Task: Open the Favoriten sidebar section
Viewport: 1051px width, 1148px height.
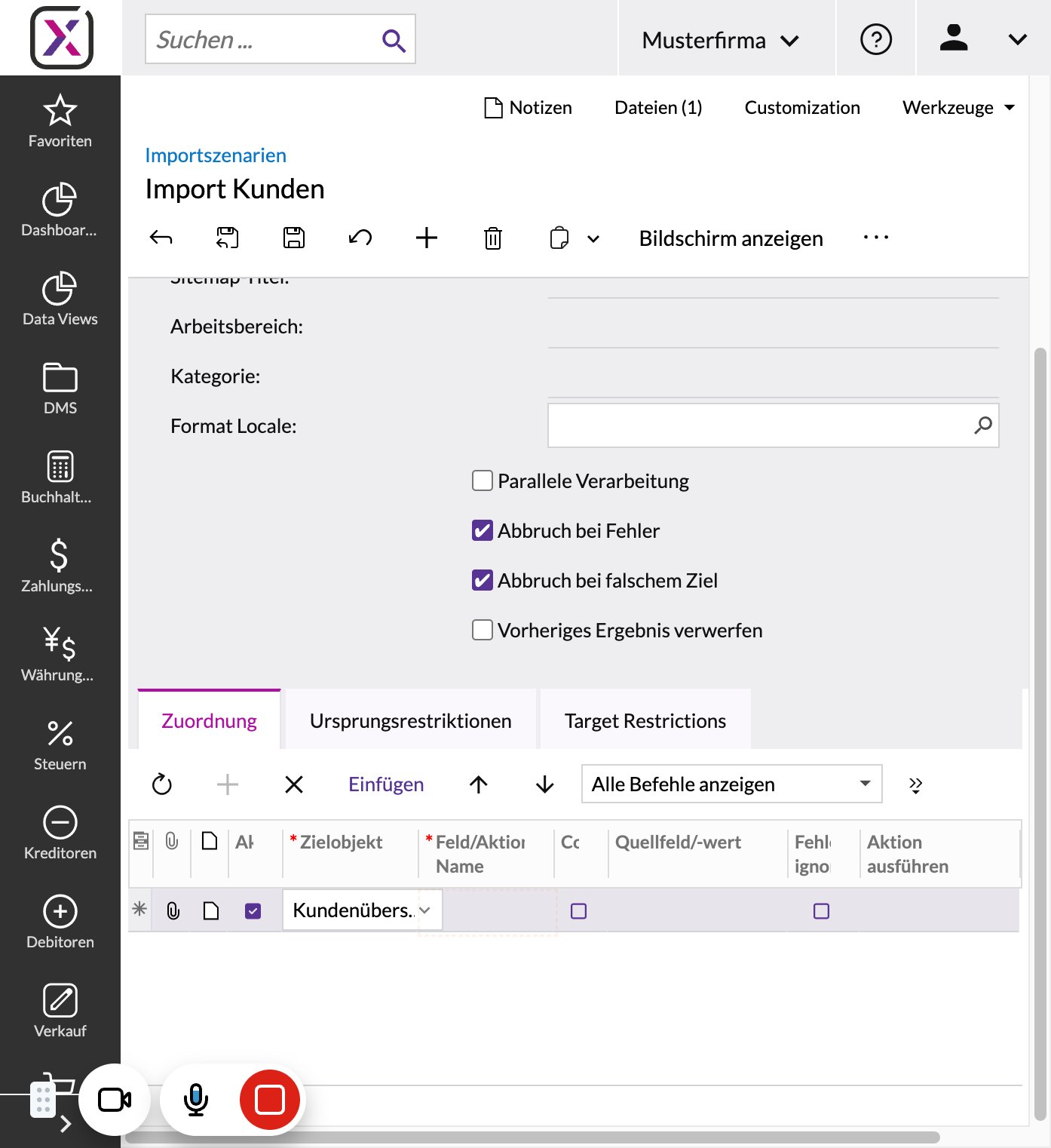Action: click(60, 121)
